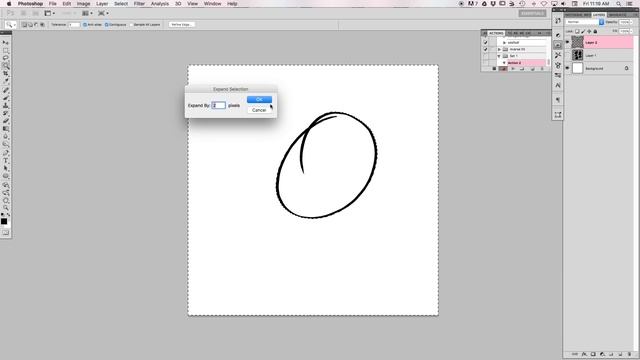The height and width of the screenshot is (360, 640).
Task: Toggle the second action set's checkmark
Action: 486,49
